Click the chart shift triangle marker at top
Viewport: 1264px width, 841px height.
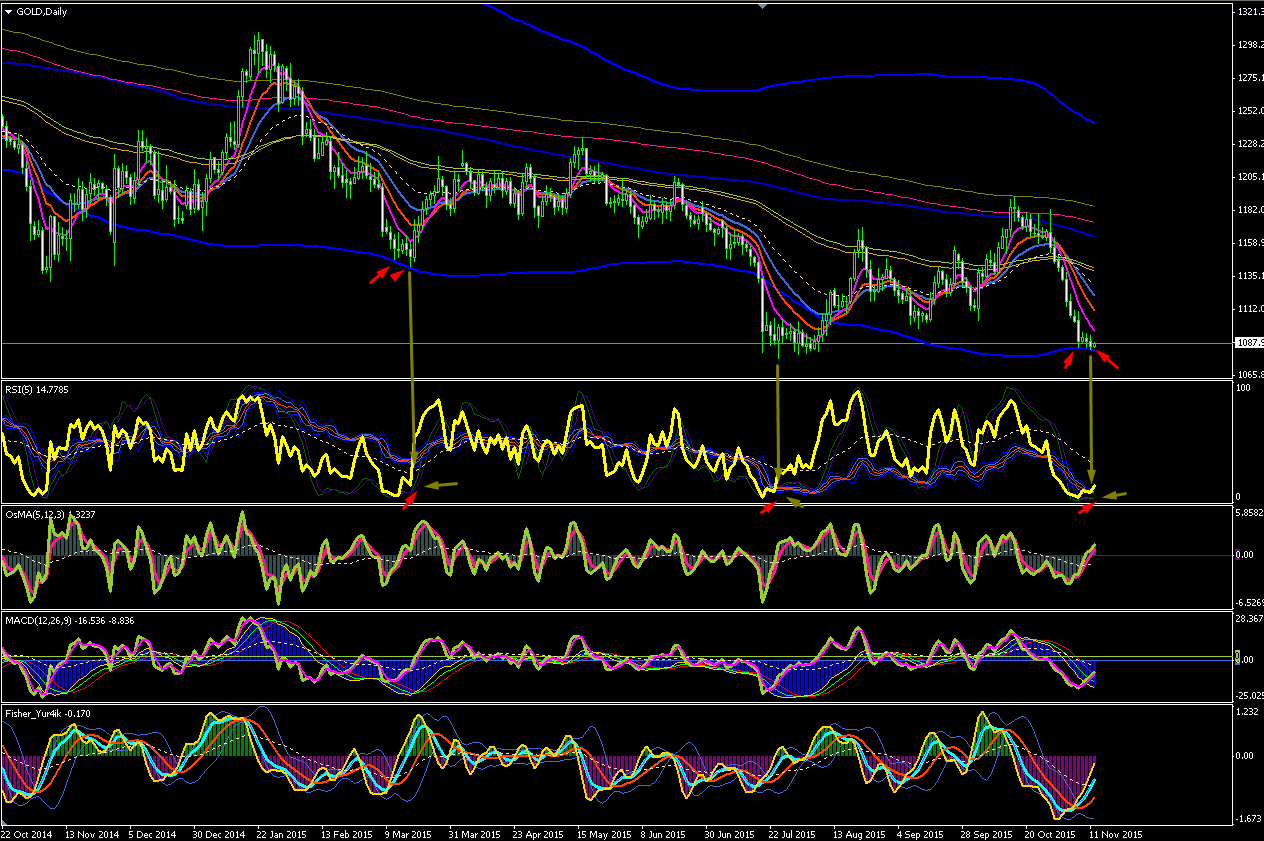(x=762, y=5)
